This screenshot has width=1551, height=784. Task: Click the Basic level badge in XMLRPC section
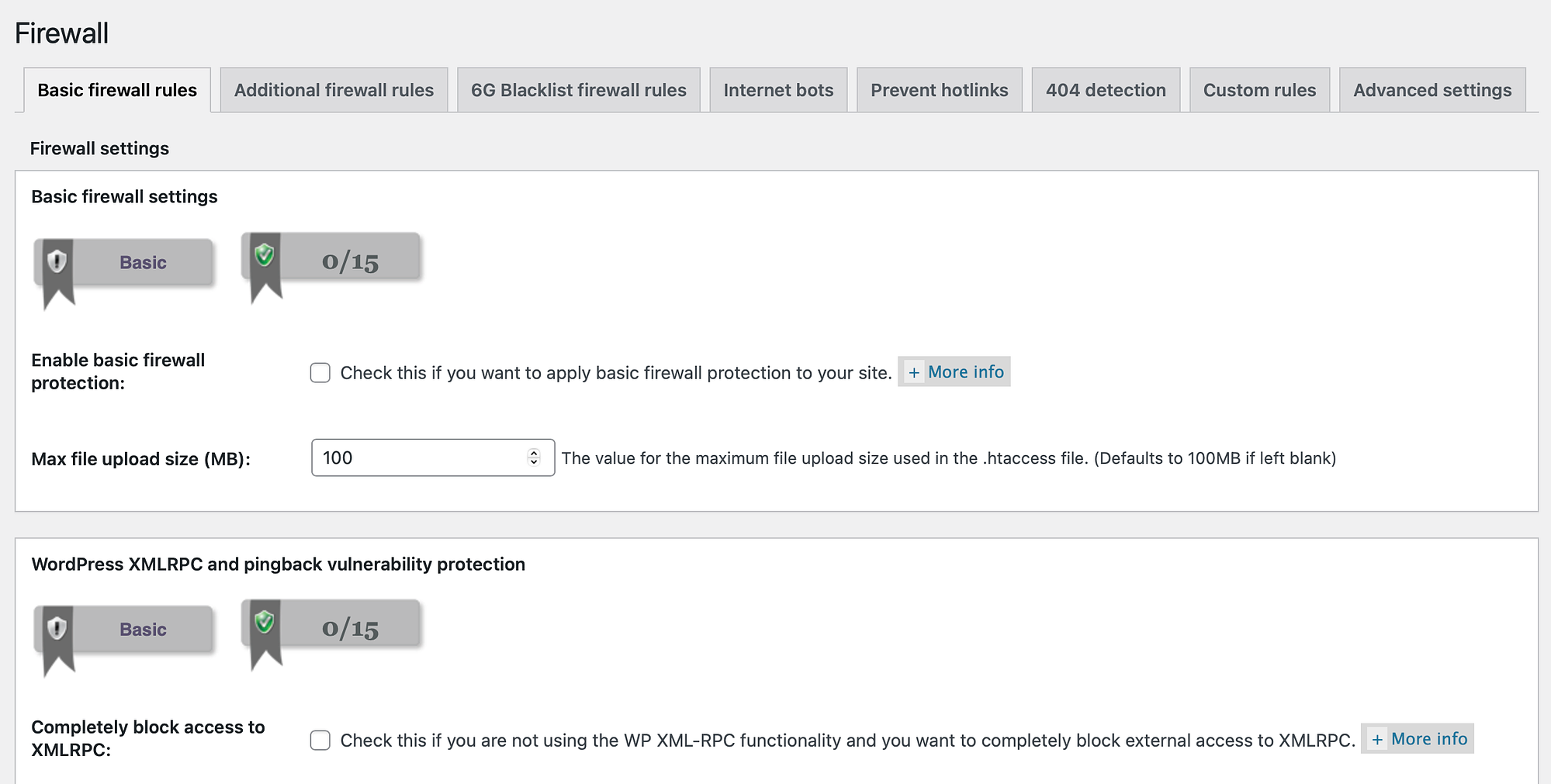tap(143, 629)
